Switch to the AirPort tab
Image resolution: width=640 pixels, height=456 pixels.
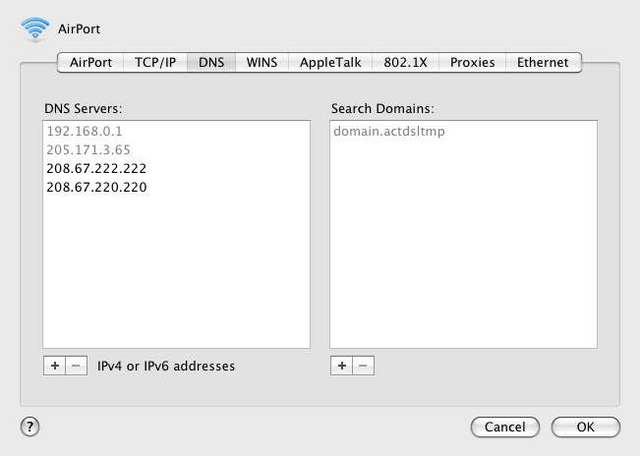point(91,62)
